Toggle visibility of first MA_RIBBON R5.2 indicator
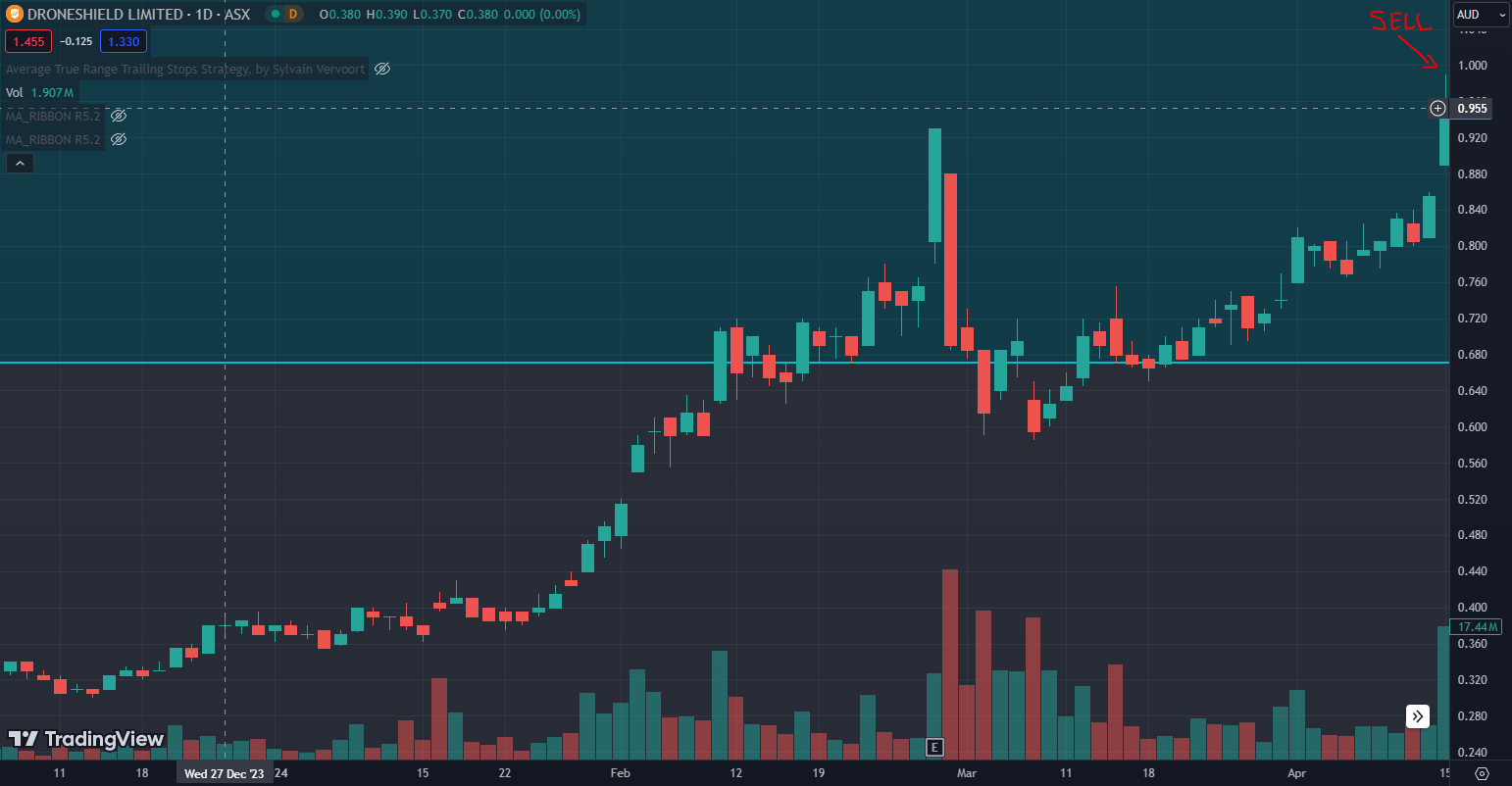Viewport: 1512px width, 786px height. coord(119,116)
